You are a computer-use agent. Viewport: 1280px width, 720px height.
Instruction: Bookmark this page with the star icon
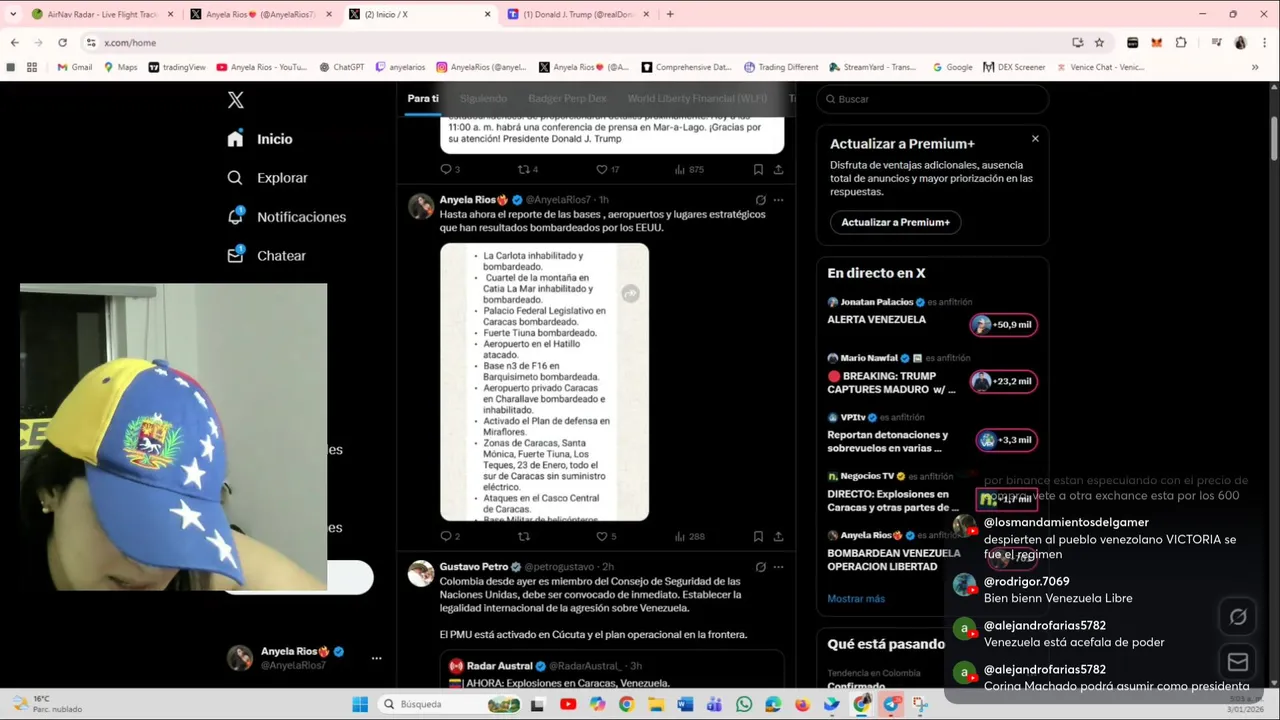click(1099, 43)
